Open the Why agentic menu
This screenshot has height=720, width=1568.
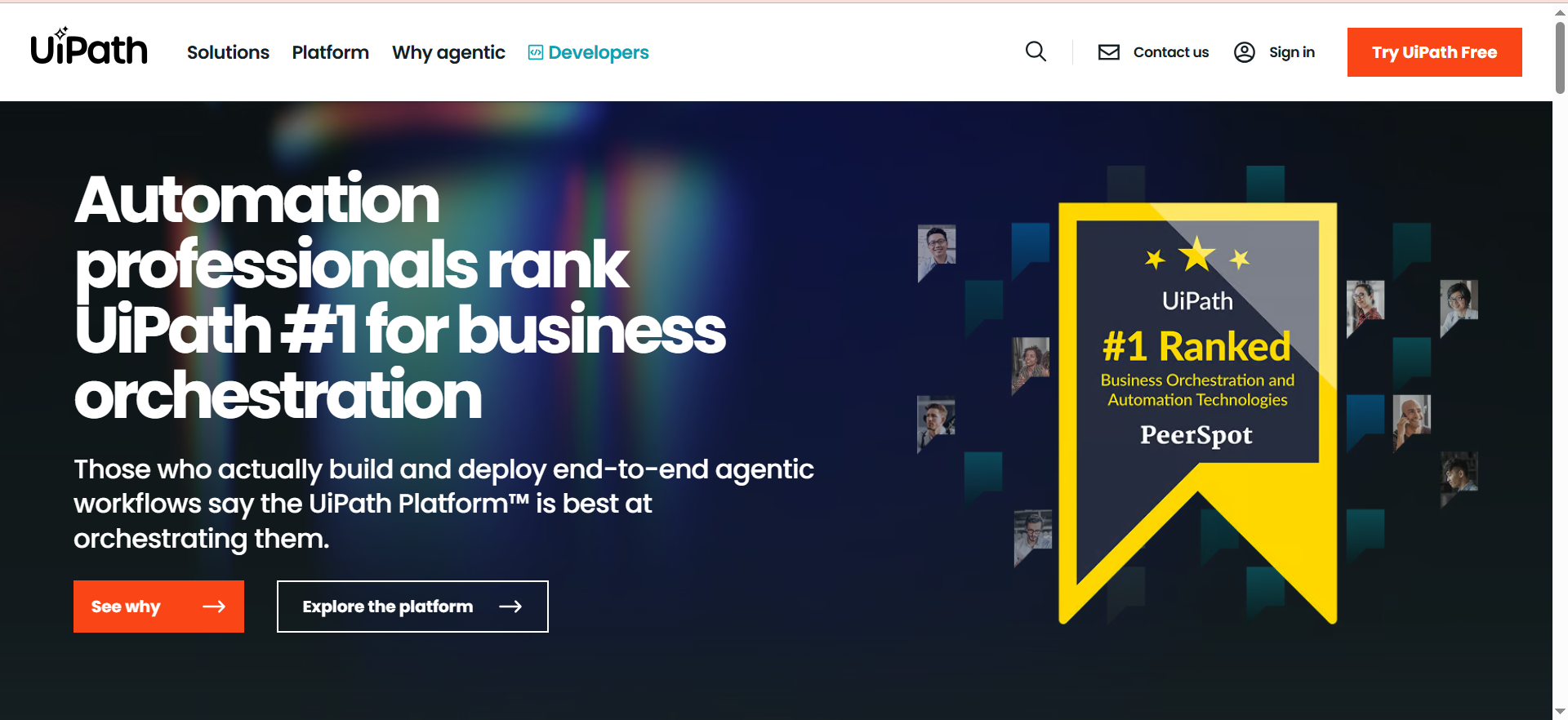448,52
